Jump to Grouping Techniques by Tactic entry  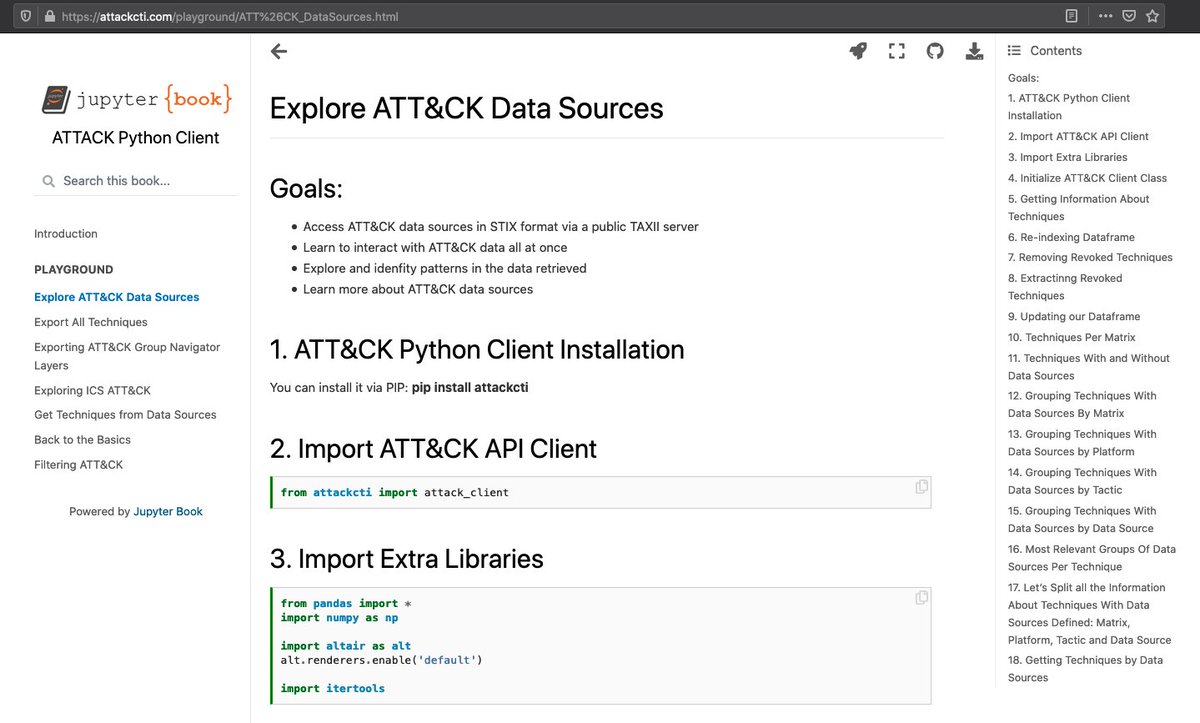(1082, 481)
